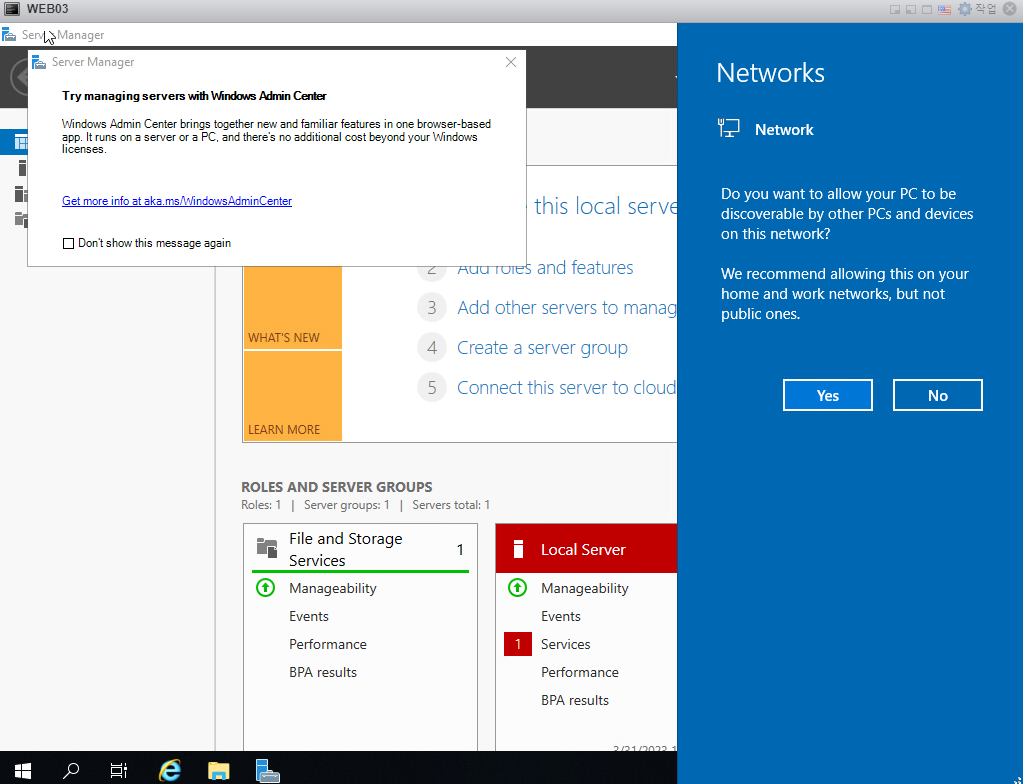Click File and Storage Services tile icon
Screen dimensions: 1023x784
click(267, 547)
